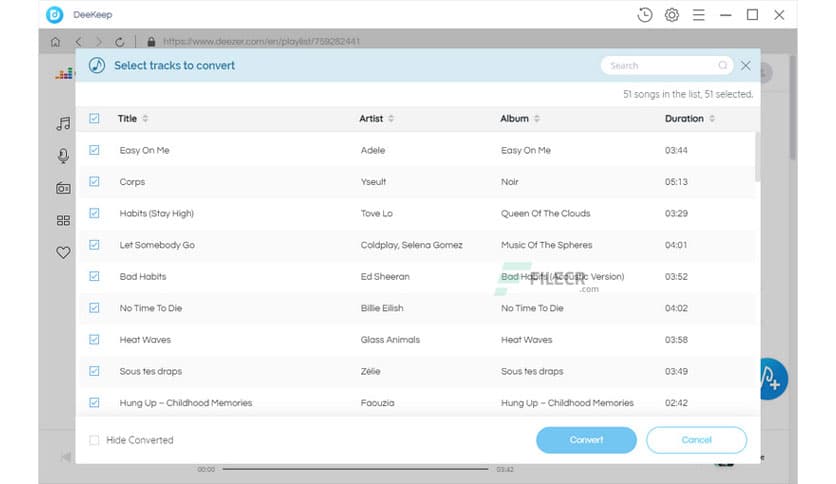Open the conversion history clock icon

[645, 15]
